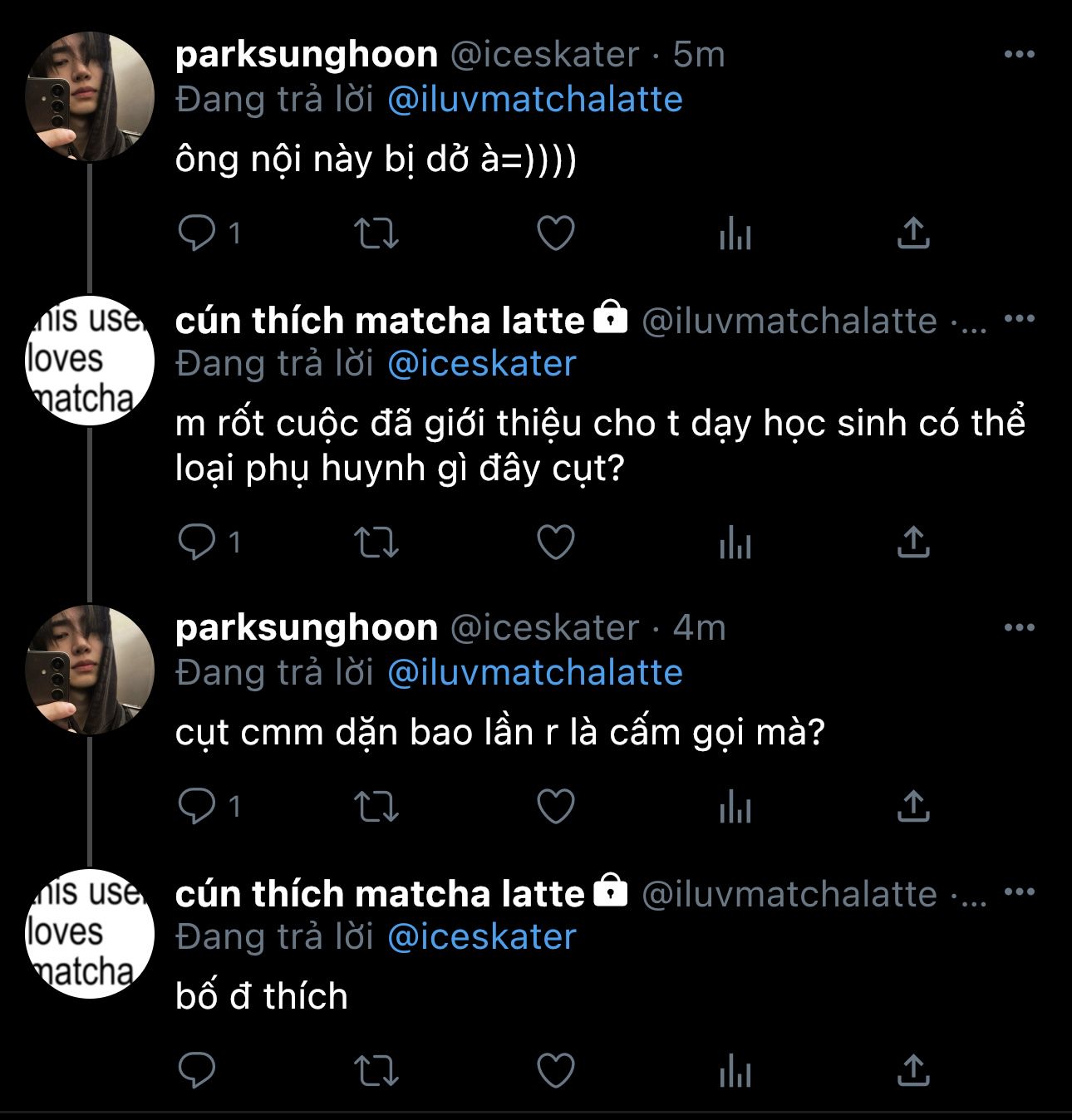This screenshot has width=1072, height=1120.
Task: Reply to the first tweet "ông nội này bị dở à"
Action: (x=197, y=233)
